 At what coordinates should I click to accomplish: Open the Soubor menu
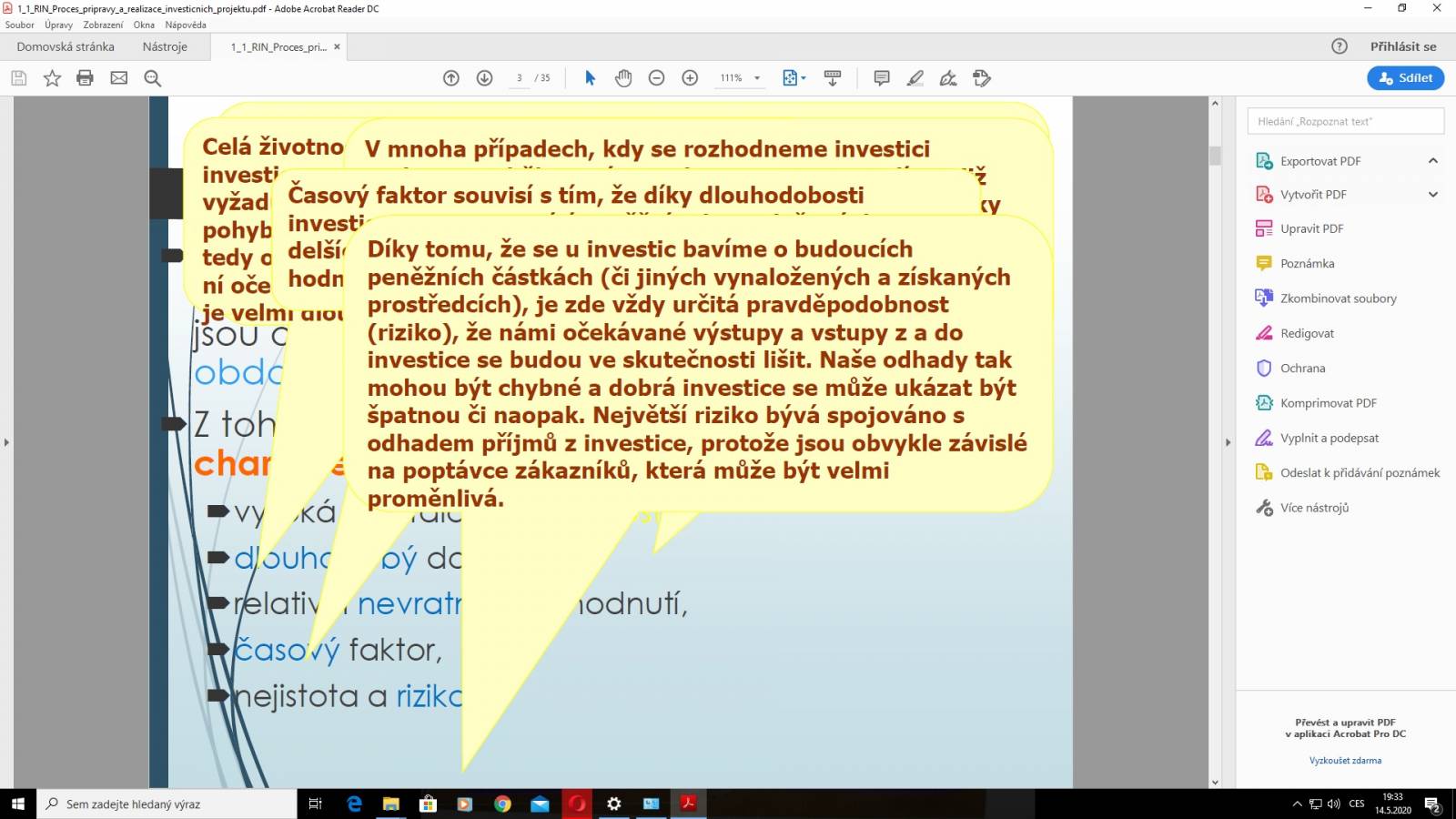point(20,25)
